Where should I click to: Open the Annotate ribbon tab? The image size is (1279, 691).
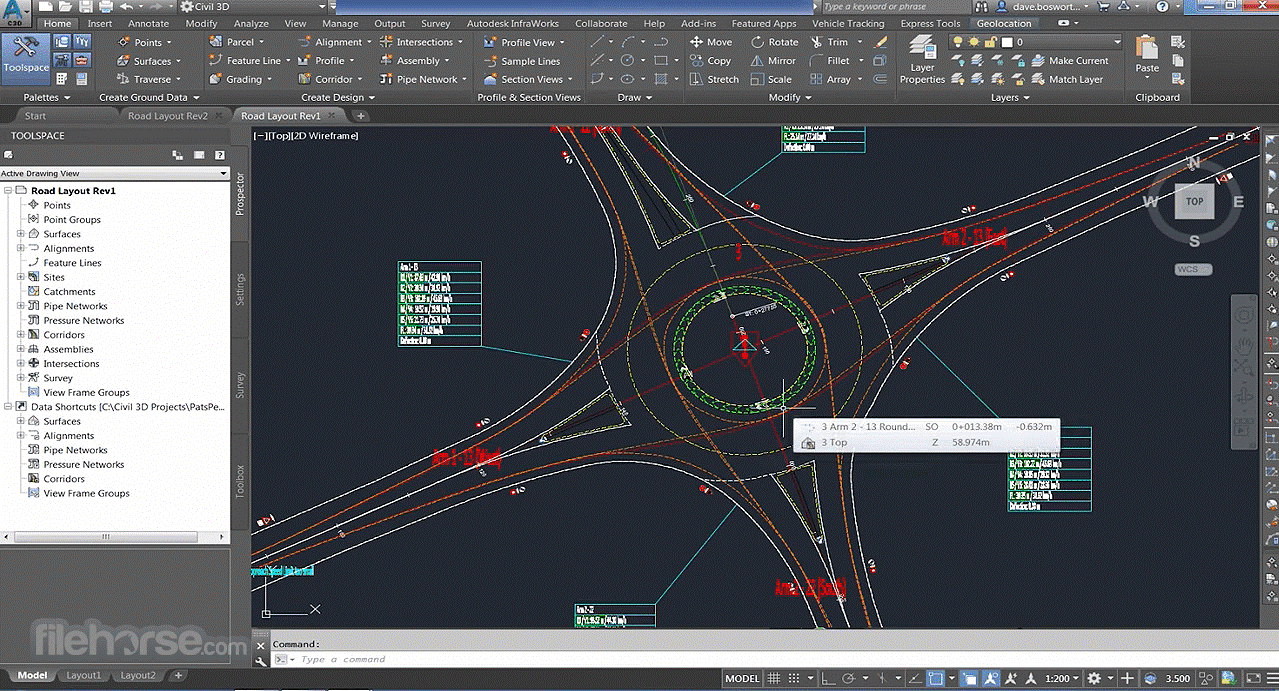148,23
